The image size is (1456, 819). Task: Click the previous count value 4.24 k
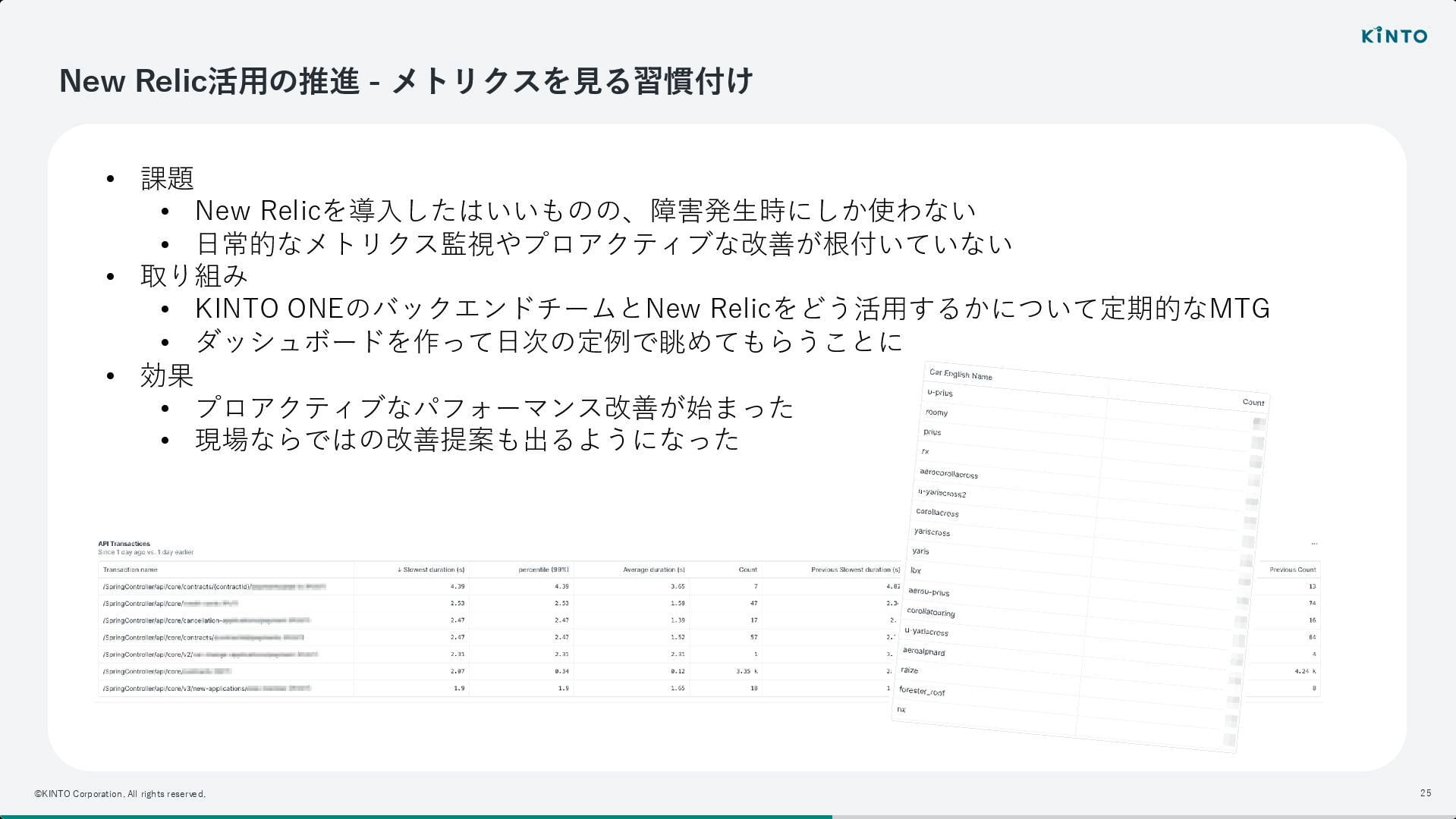click(x=1305, y=671)
